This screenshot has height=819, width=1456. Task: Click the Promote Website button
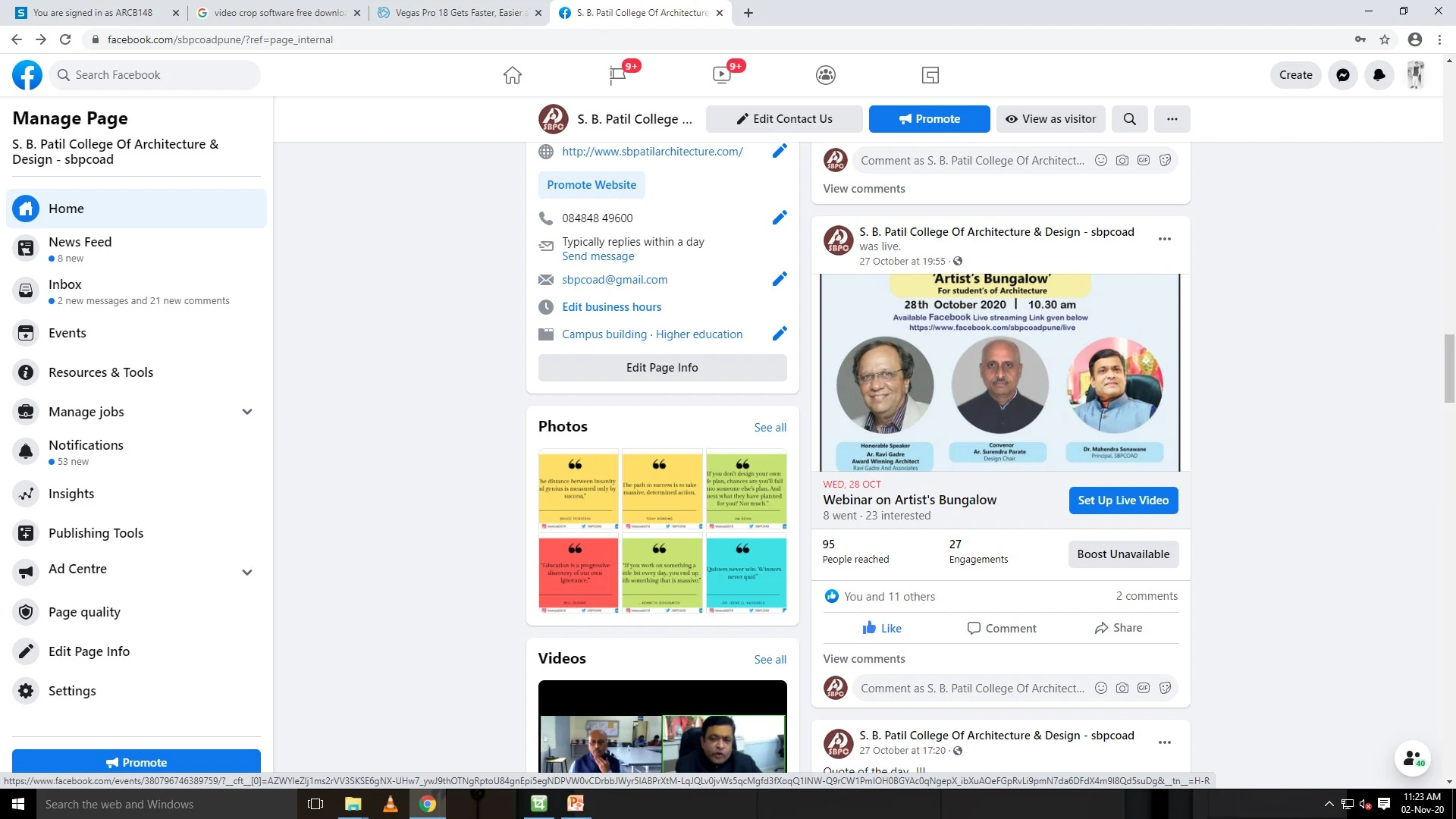pyautogui.click(x=591, y=185)
